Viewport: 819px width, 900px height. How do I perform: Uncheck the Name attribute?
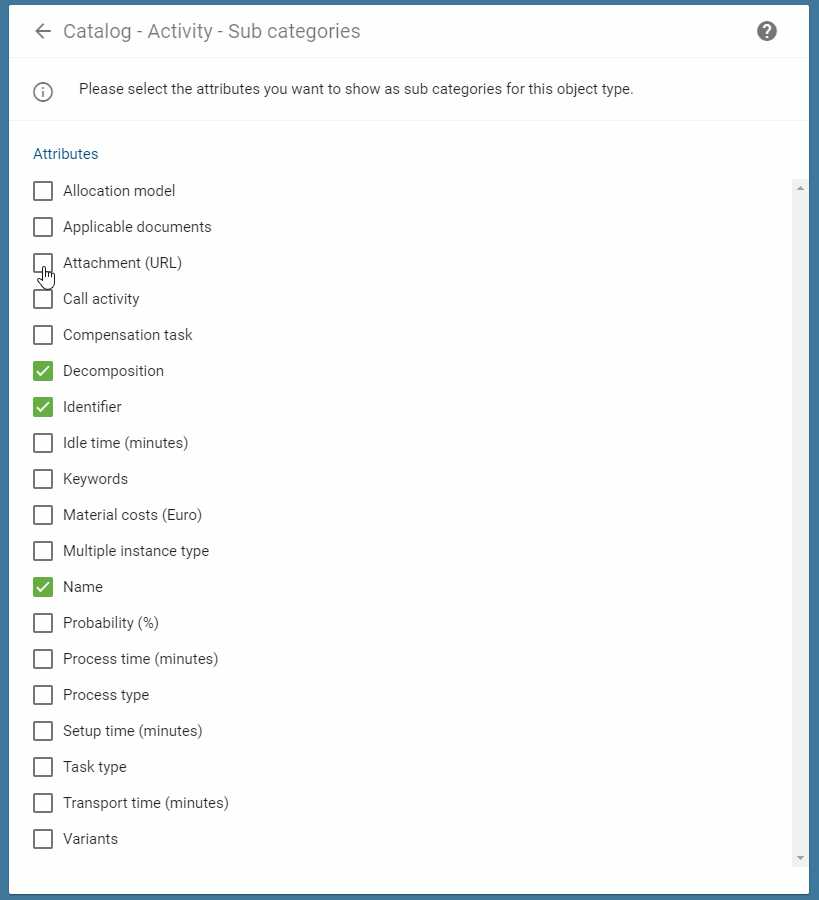43,586
